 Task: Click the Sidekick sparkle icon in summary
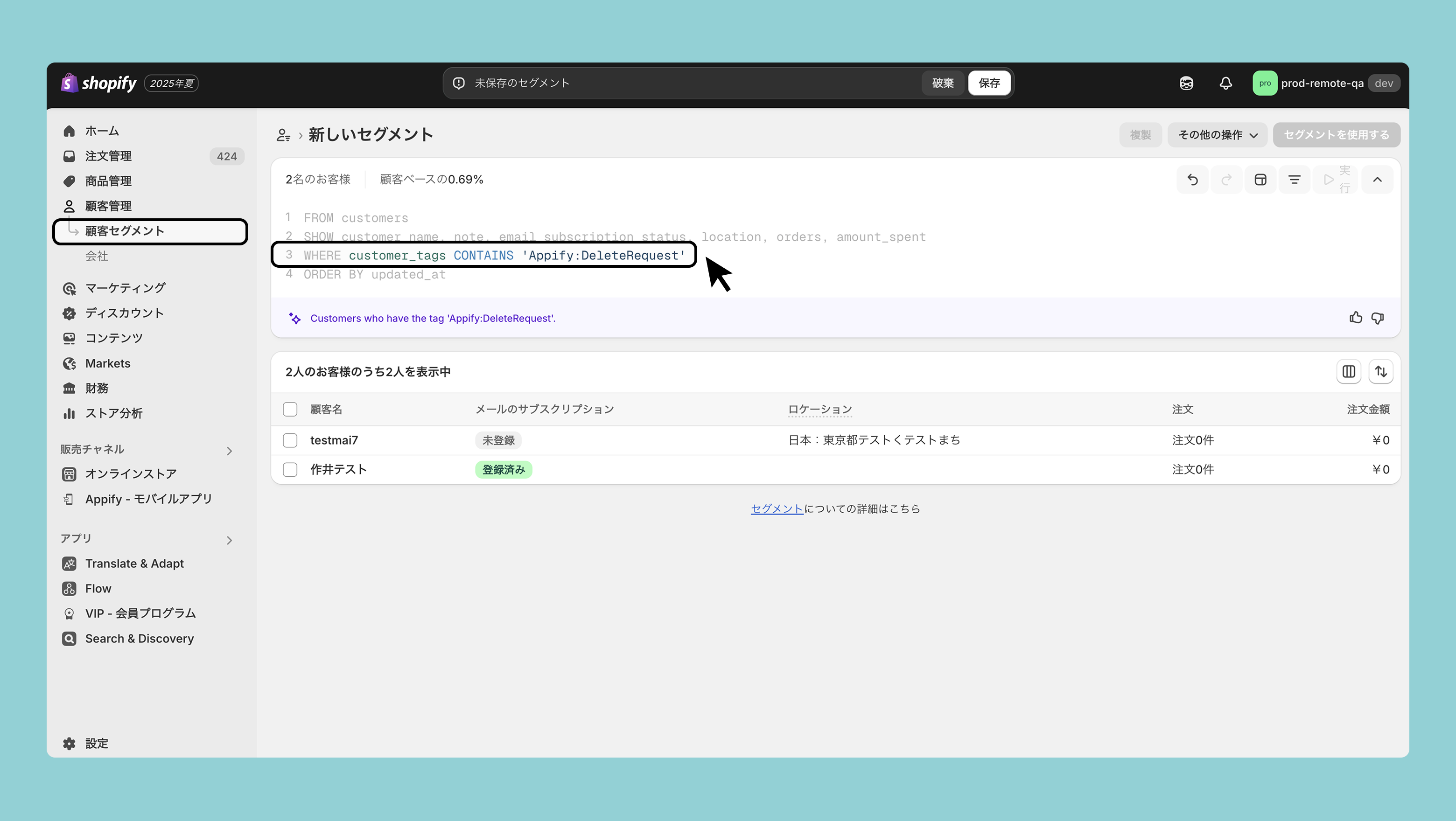click(294, 318)
